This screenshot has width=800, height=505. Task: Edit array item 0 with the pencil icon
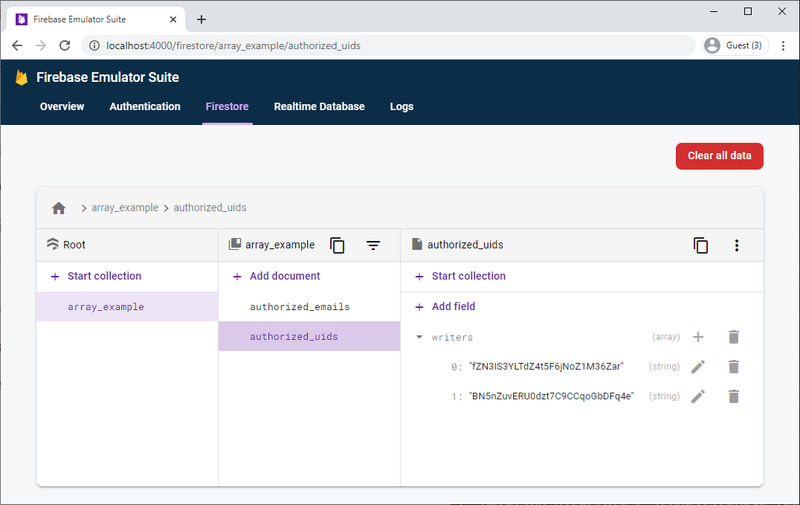pos(699,367)
